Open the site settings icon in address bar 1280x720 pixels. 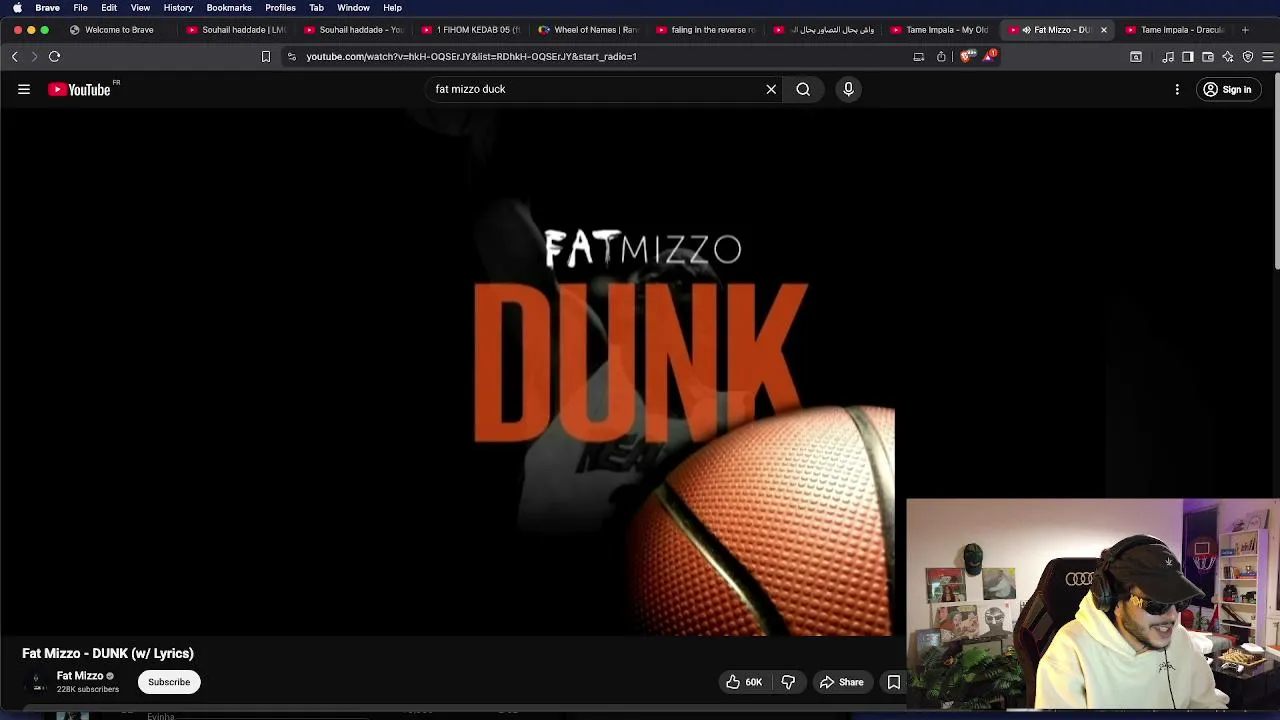291,57
